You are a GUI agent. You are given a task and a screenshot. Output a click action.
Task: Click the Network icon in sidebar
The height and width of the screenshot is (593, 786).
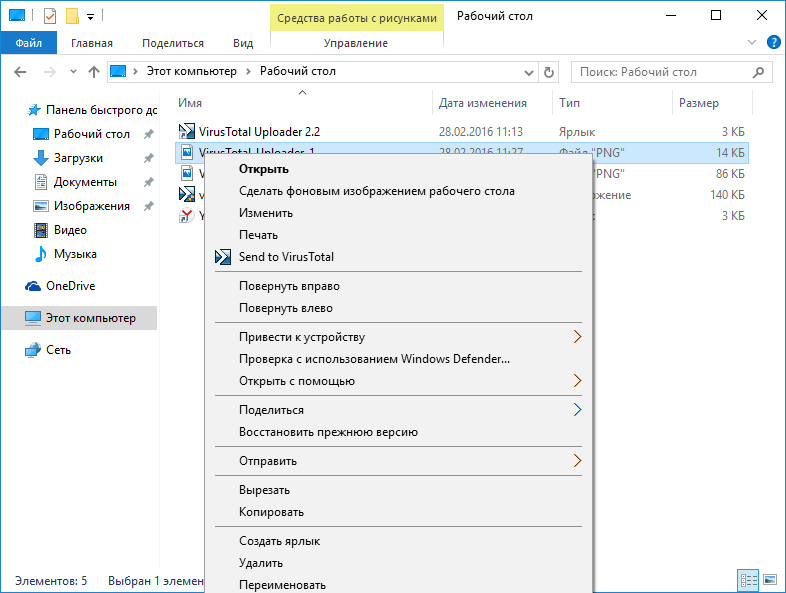33,350
